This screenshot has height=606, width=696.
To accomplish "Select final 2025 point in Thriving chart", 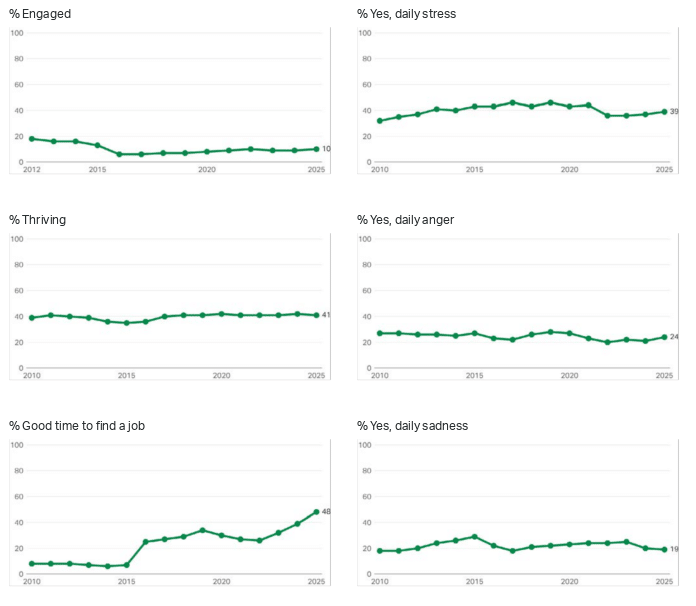I will [316, 315].
